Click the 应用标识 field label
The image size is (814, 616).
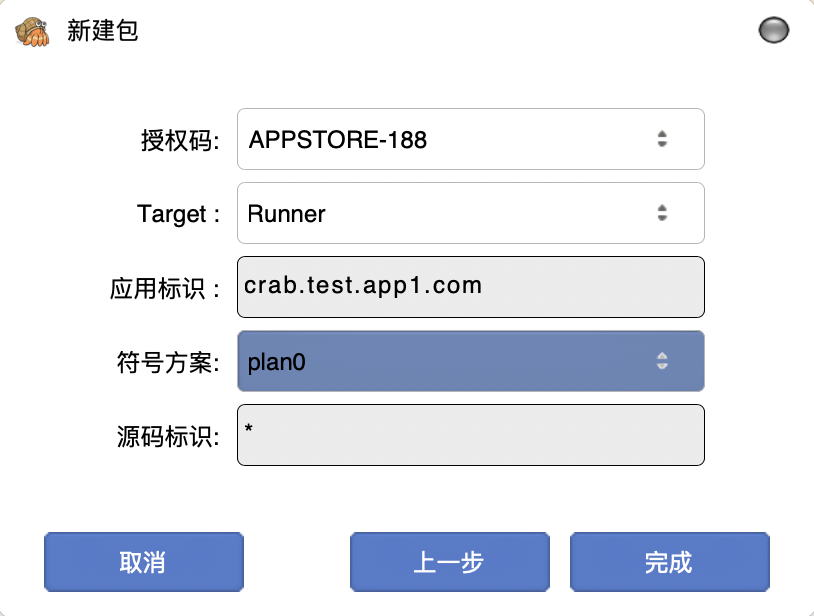(164, 289)
